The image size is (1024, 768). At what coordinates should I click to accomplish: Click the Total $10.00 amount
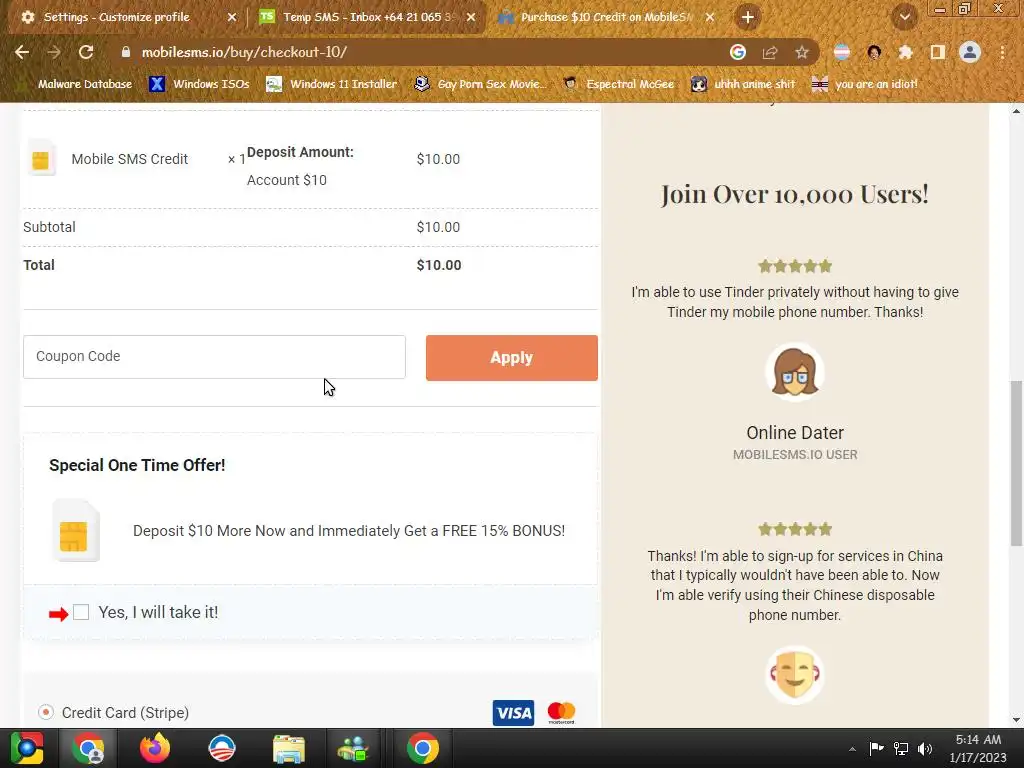pos(439,265)
